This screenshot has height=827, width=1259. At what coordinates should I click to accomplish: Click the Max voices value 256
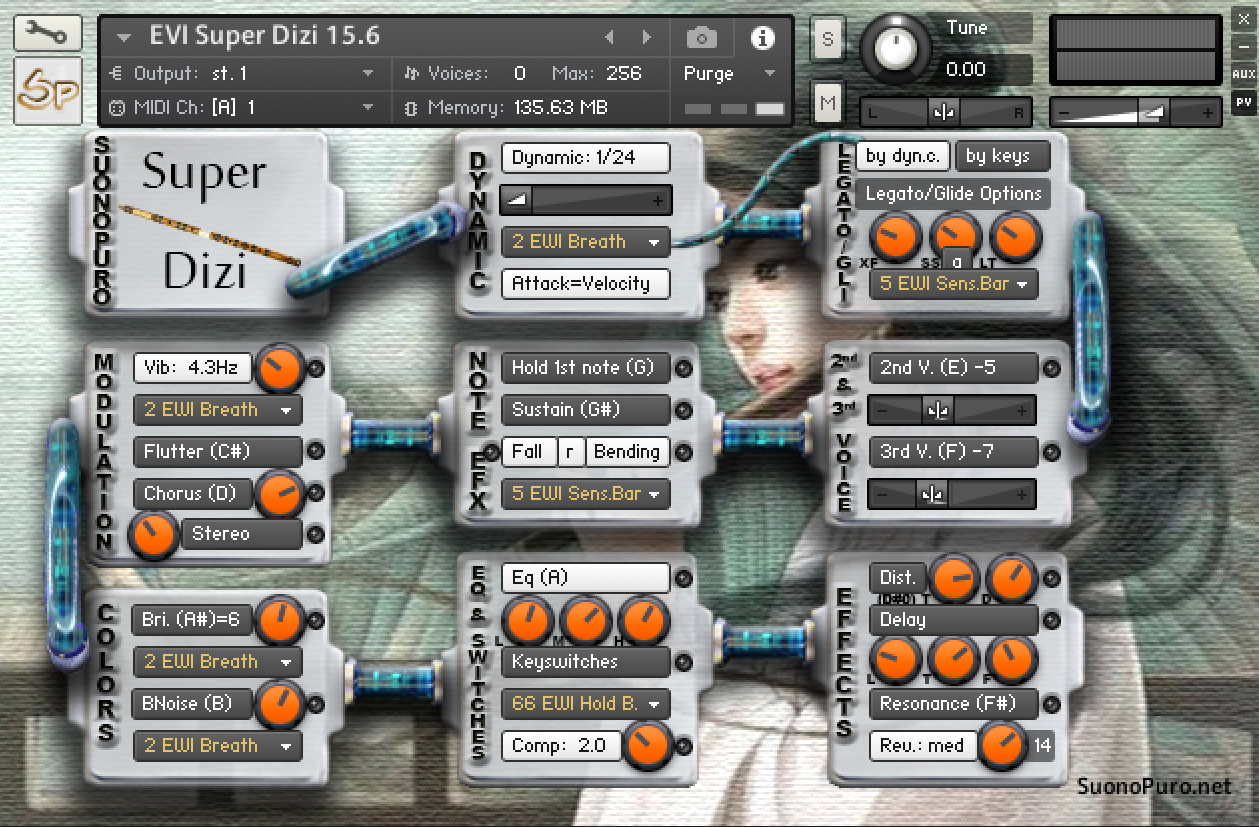[x=624, y=73]
